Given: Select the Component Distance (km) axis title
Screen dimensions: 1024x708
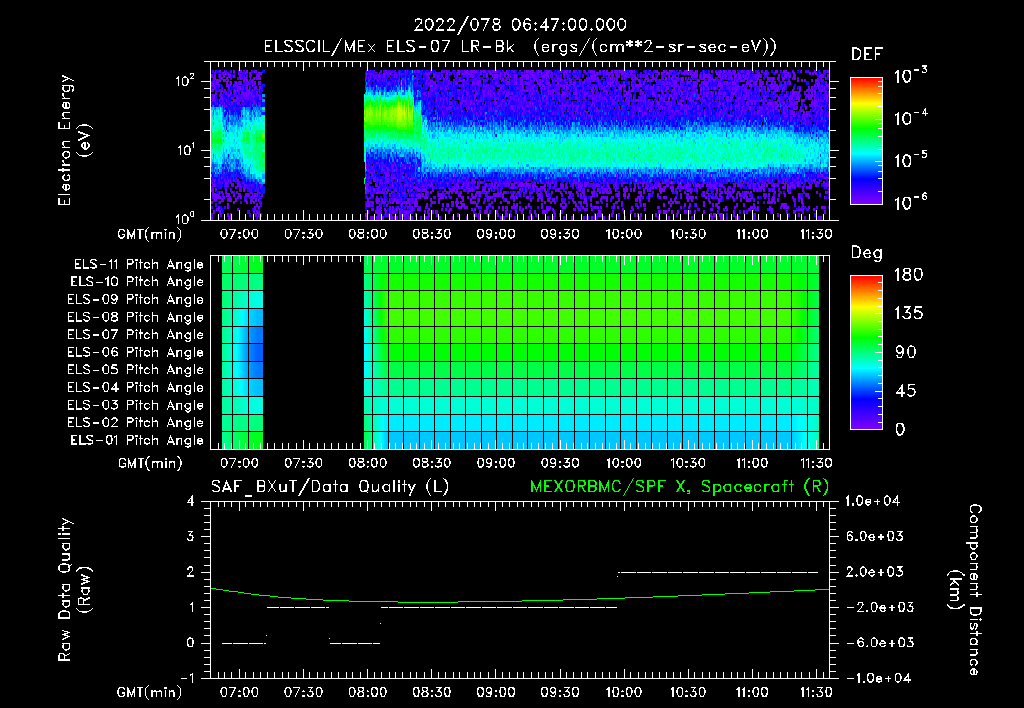Looking at the screenshot, I should (965, 589).
